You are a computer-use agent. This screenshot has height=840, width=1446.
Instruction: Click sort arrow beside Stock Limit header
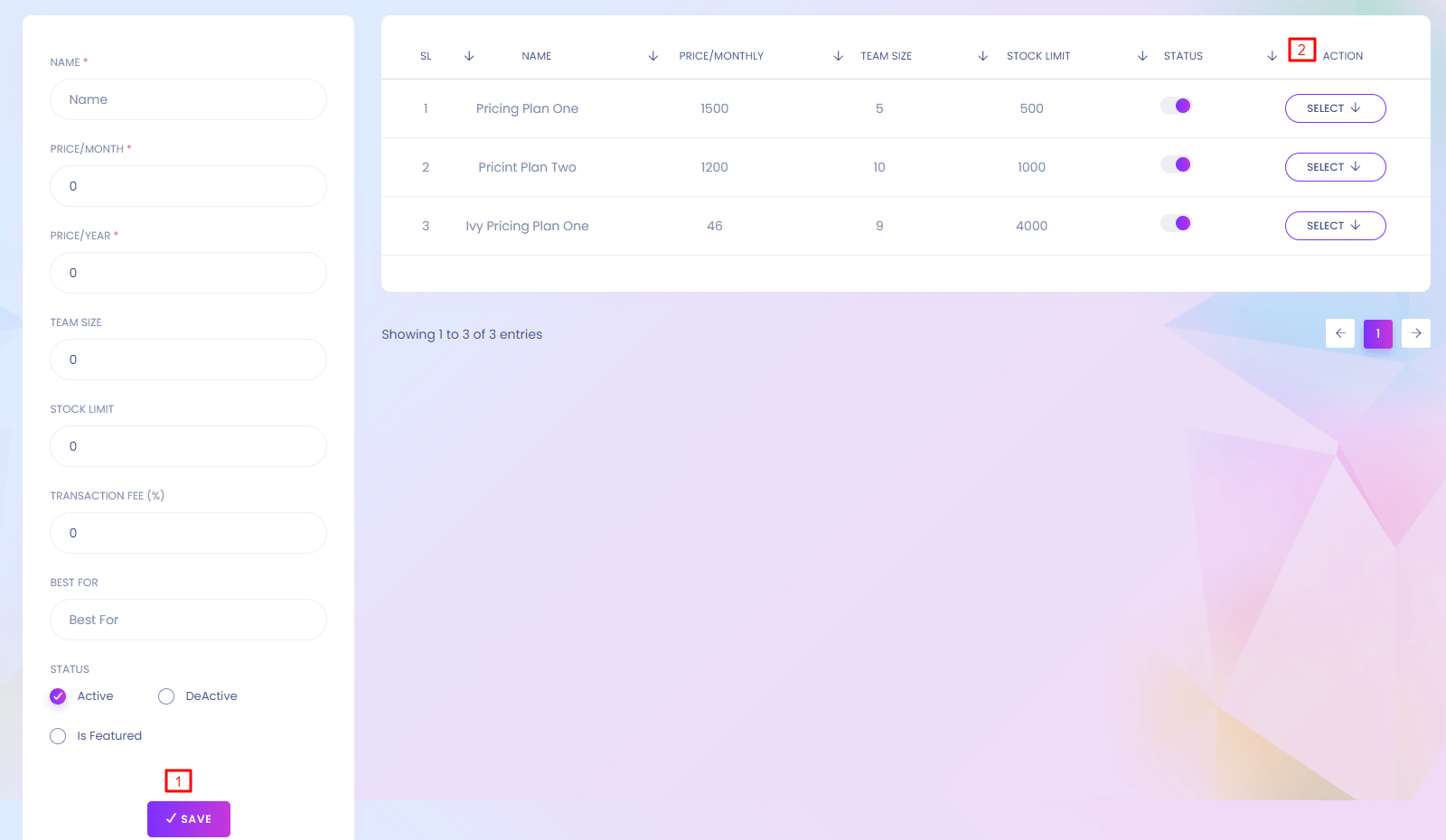click(x=983, y=56)
